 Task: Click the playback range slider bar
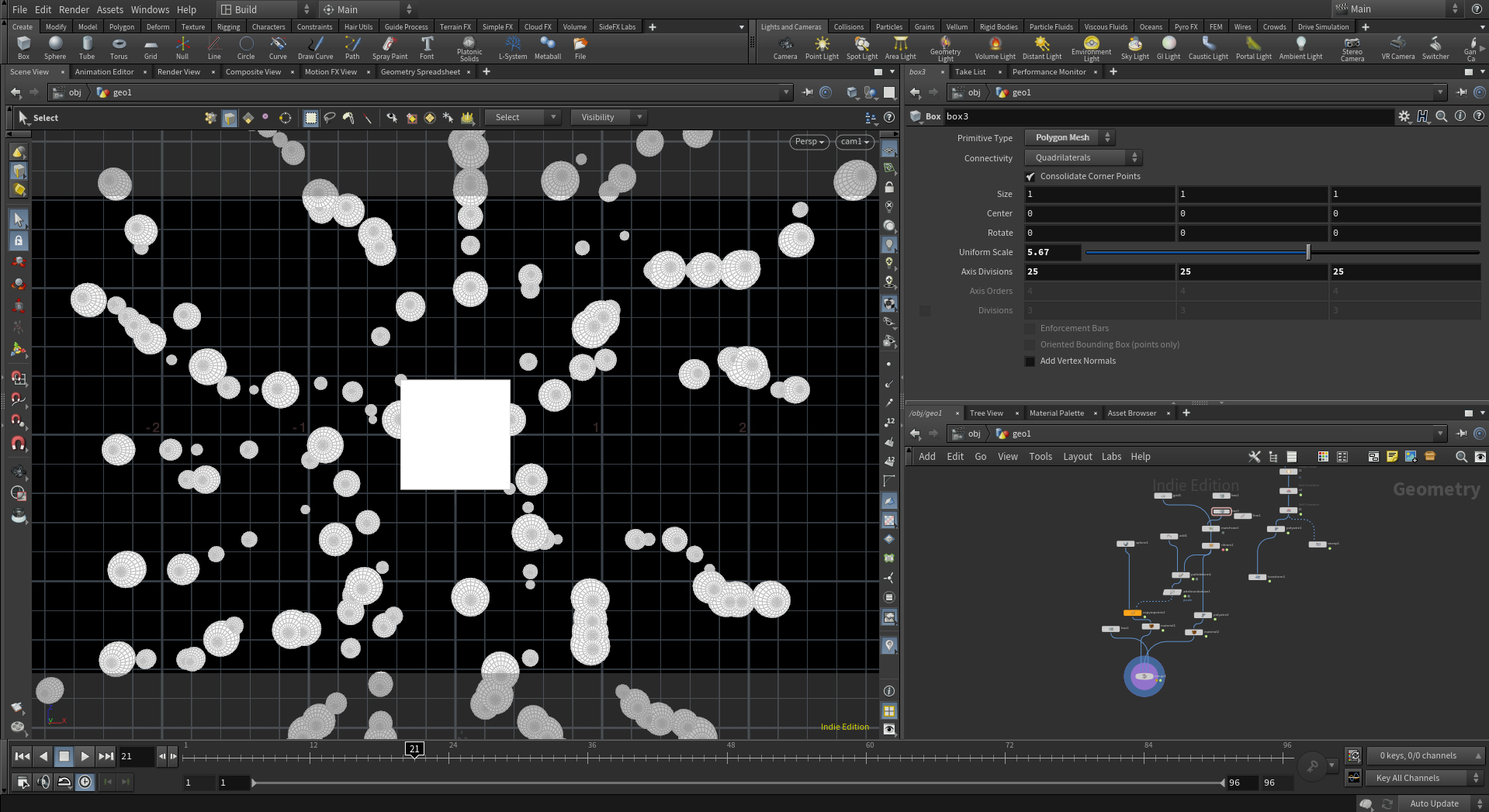point(738,783)
